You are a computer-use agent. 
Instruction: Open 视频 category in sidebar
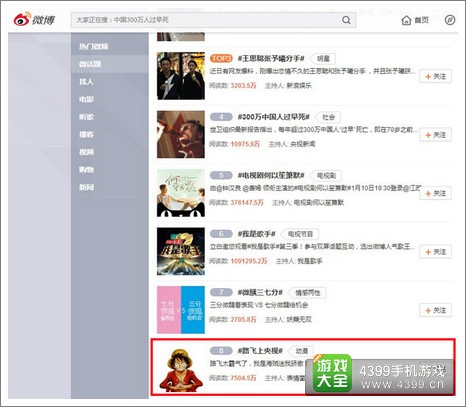pyautogui.click(x=86, y=152)
